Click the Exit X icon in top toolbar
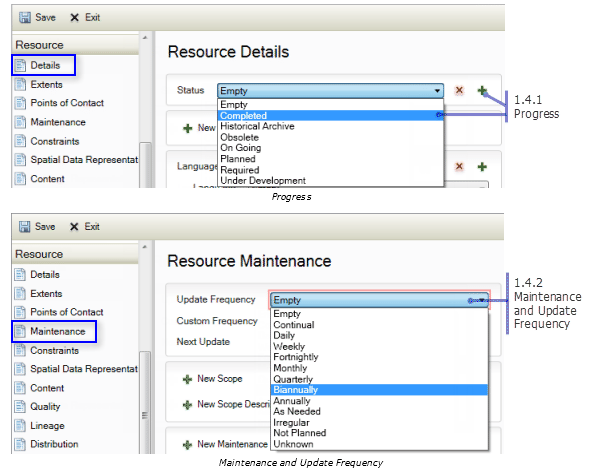This screenshot has height=472, width=612. 75,18
